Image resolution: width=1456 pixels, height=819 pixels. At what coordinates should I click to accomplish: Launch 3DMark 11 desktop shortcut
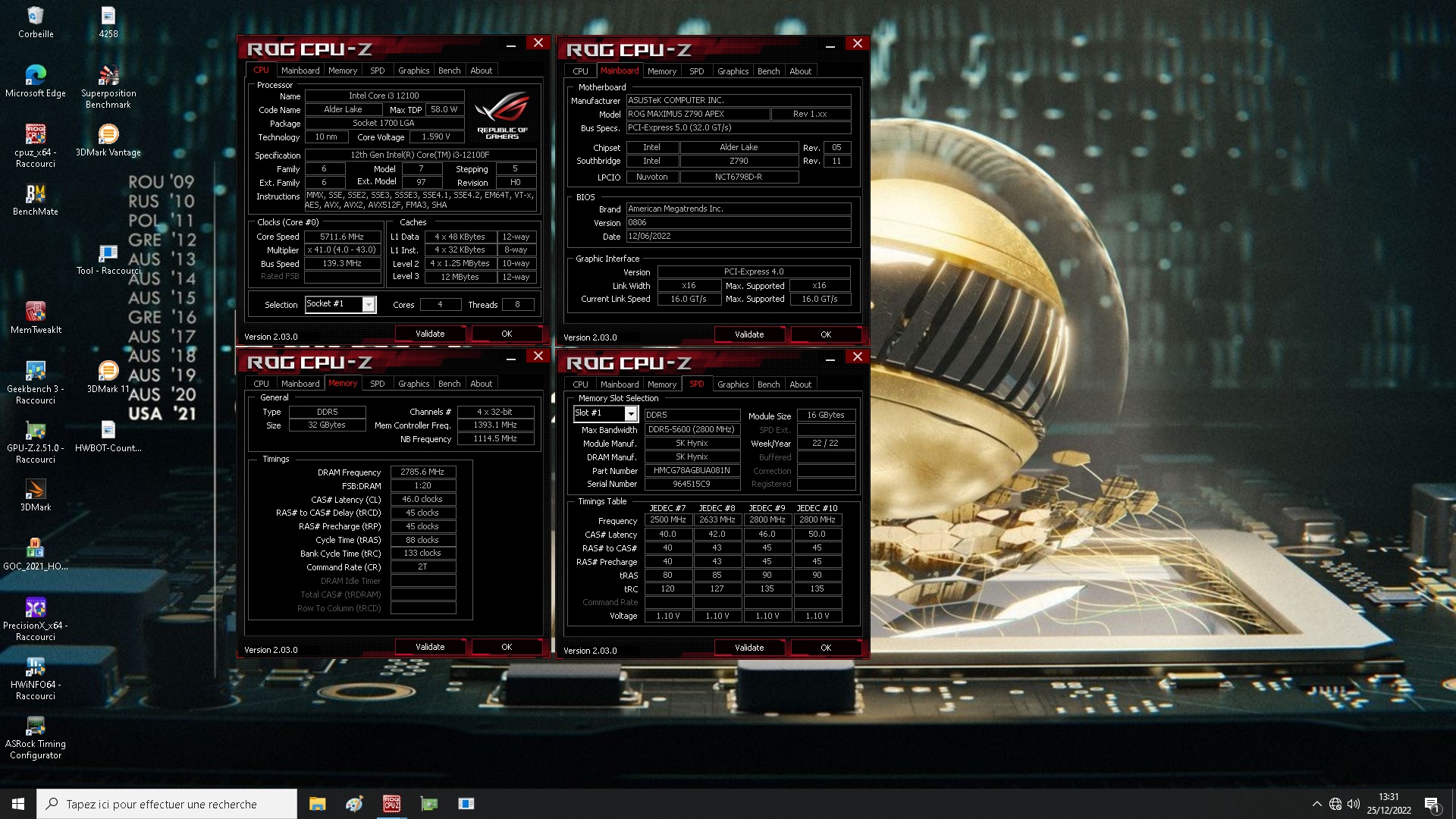click(x=108, y=377)
